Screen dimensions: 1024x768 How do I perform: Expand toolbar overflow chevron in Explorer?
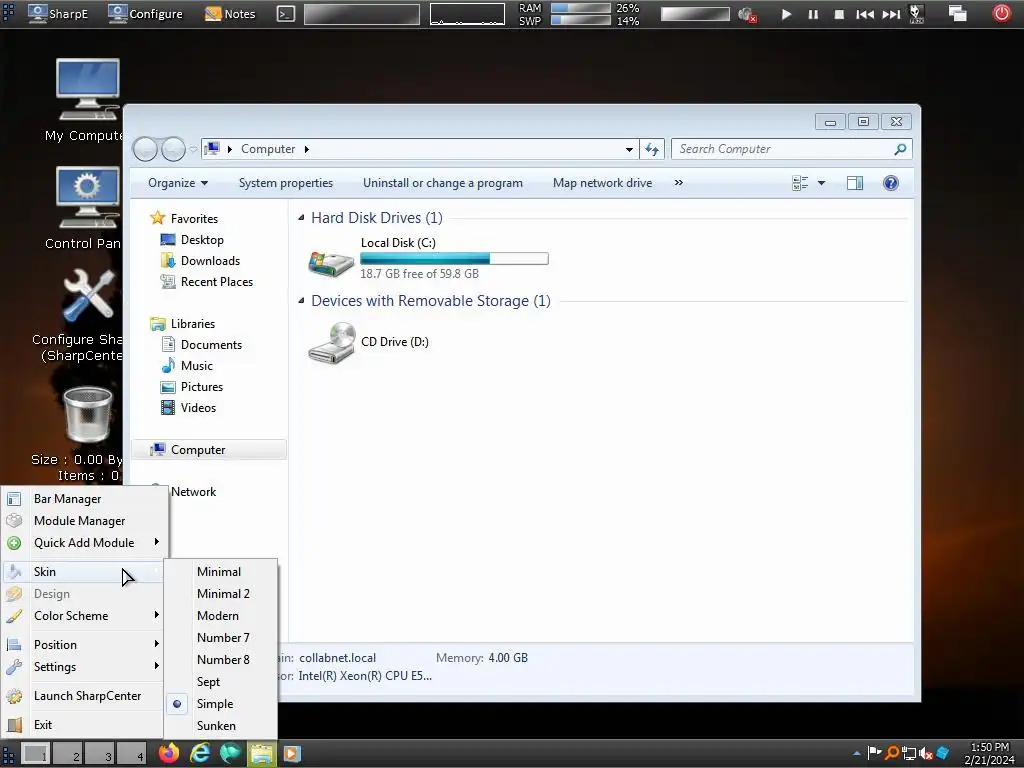point(679,183)
